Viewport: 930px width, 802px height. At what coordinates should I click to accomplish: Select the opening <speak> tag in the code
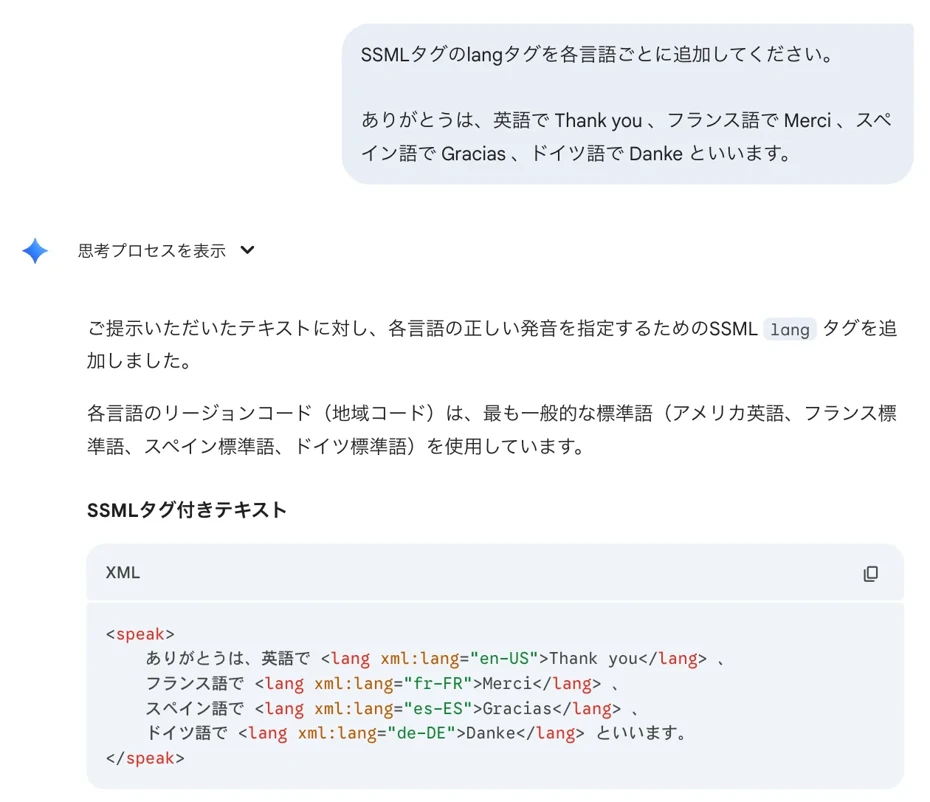[140, 633]
